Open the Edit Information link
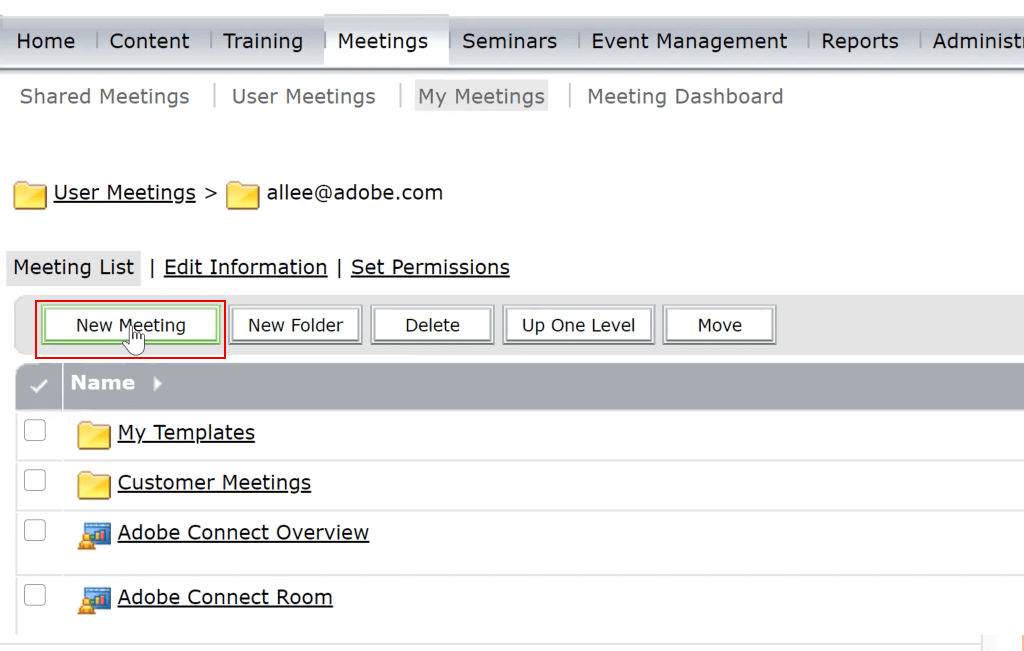 point(245,267)
